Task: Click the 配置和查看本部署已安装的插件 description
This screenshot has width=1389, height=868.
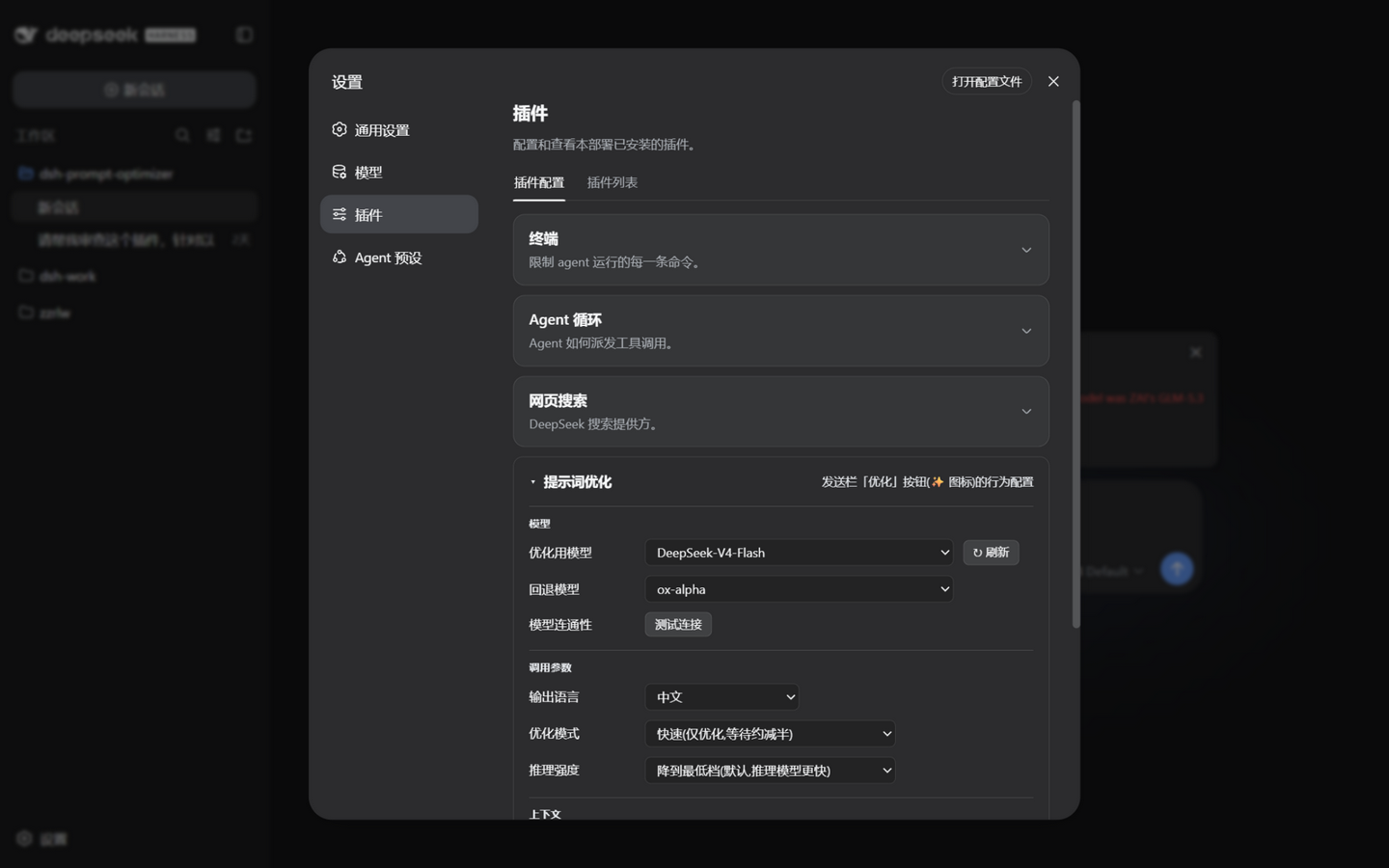Action: (606, 145)
